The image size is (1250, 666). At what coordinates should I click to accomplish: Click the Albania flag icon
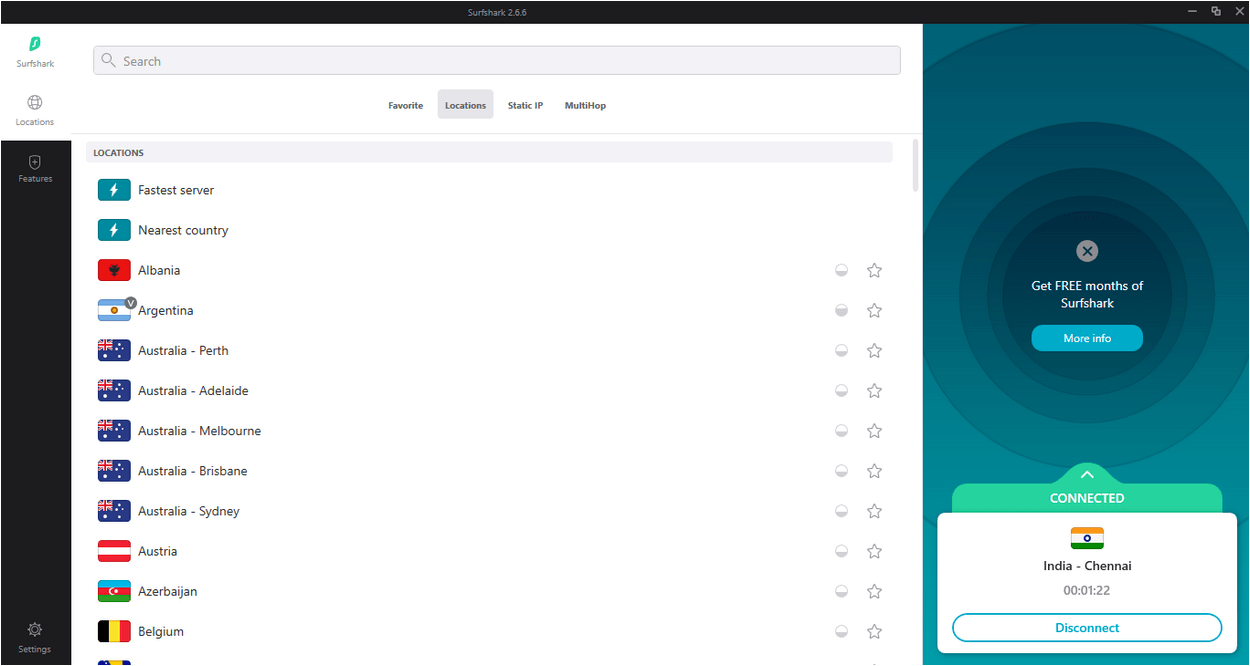point(114,270)
